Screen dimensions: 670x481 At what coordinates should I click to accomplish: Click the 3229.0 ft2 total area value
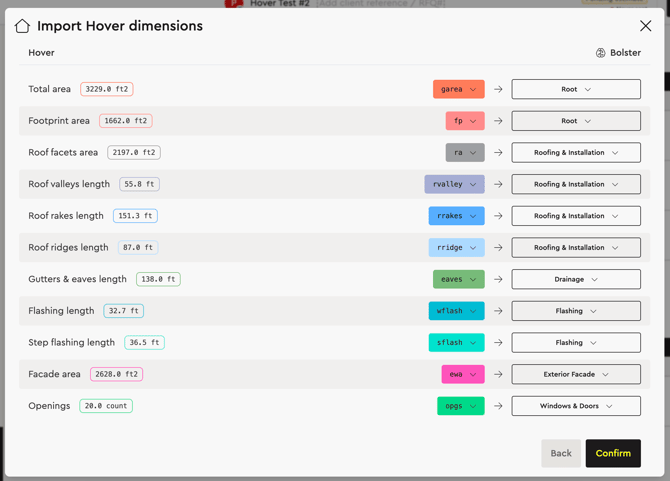click(x=107, y=89)
